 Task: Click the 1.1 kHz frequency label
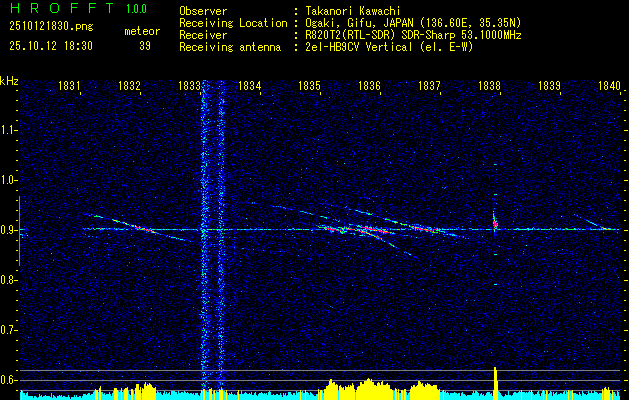[x=8, y=130]
